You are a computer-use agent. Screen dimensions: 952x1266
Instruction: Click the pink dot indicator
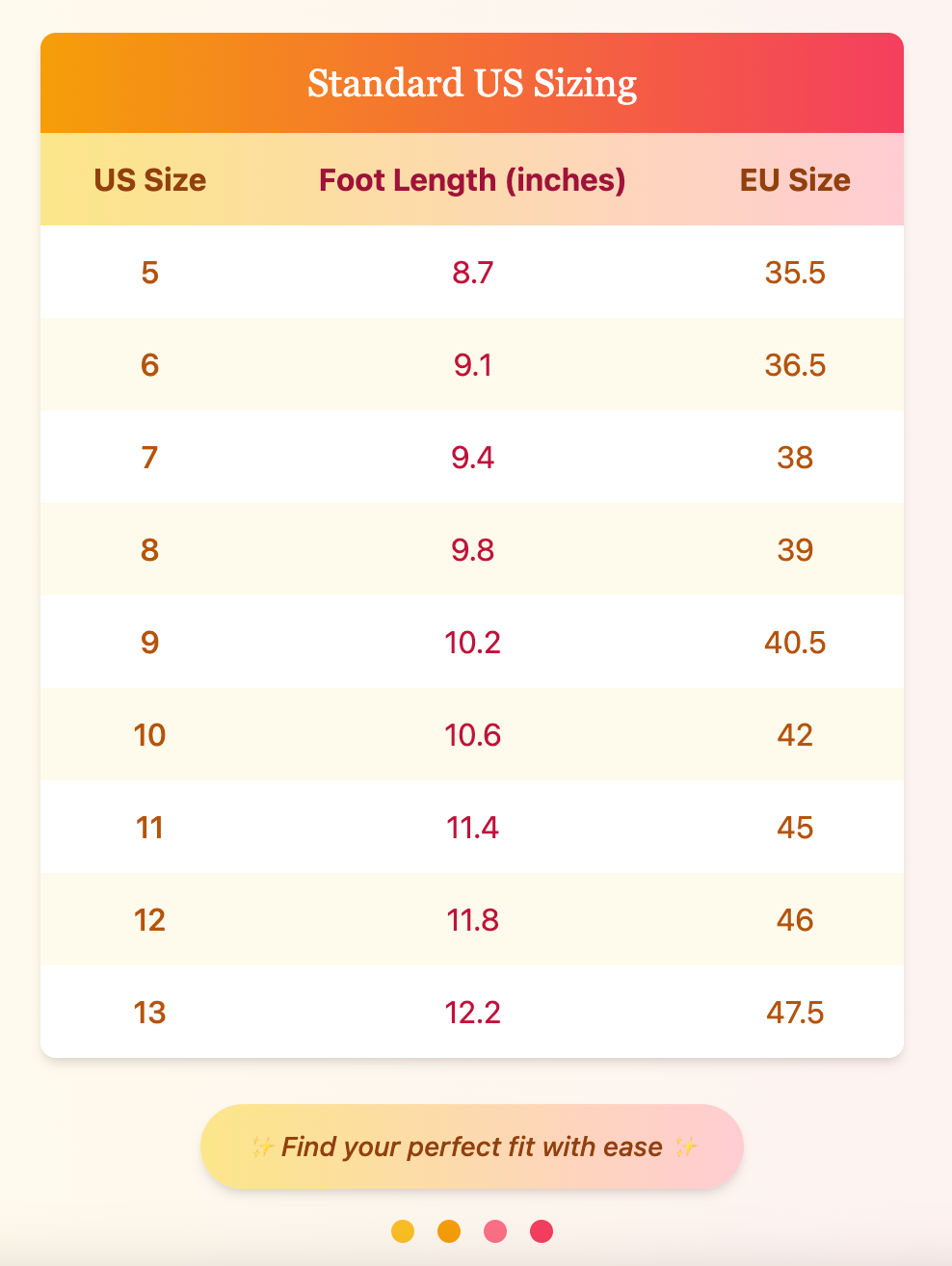(495, 1231)
